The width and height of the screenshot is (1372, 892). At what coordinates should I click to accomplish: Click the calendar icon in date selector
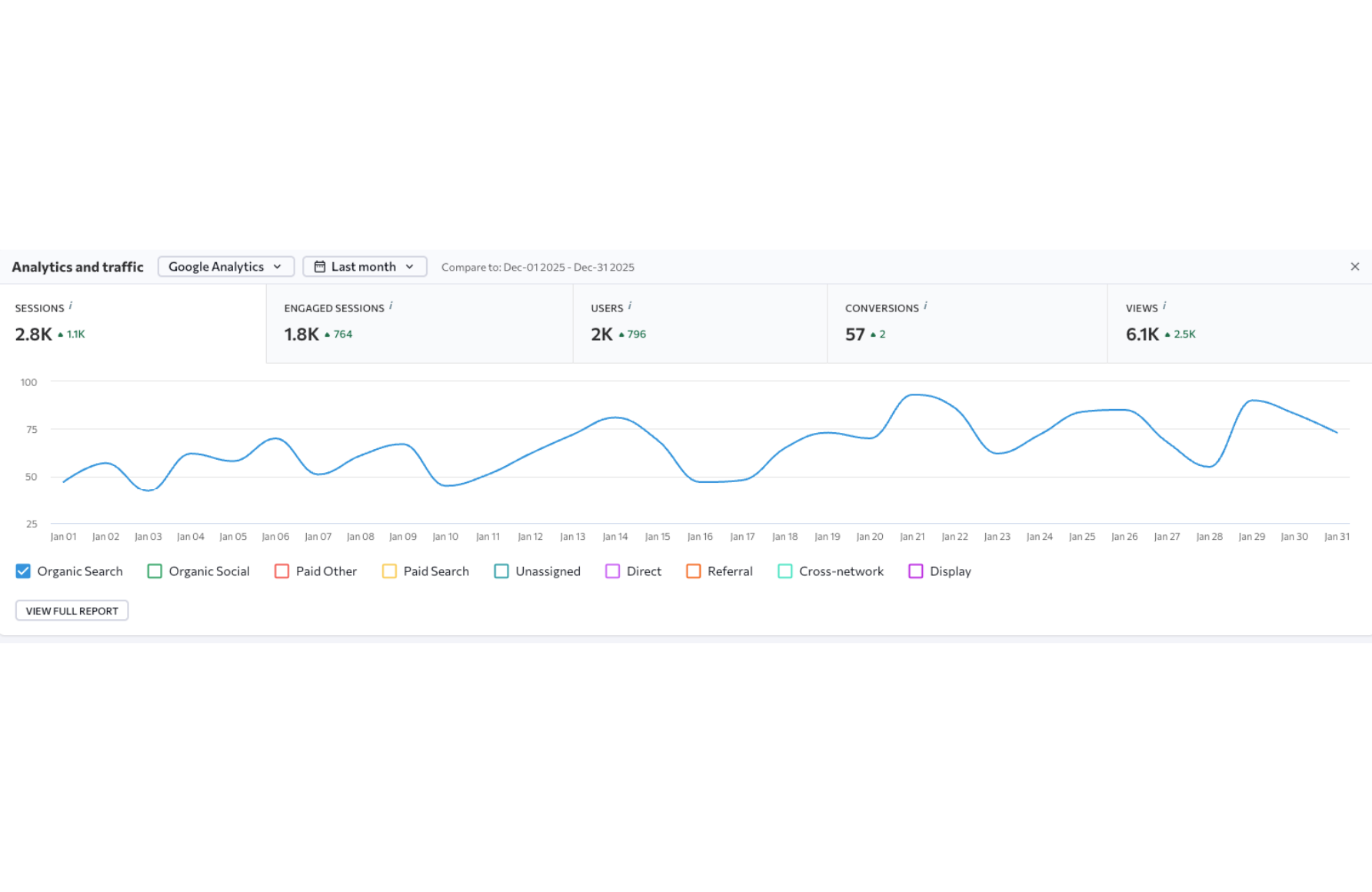(320, 267)
